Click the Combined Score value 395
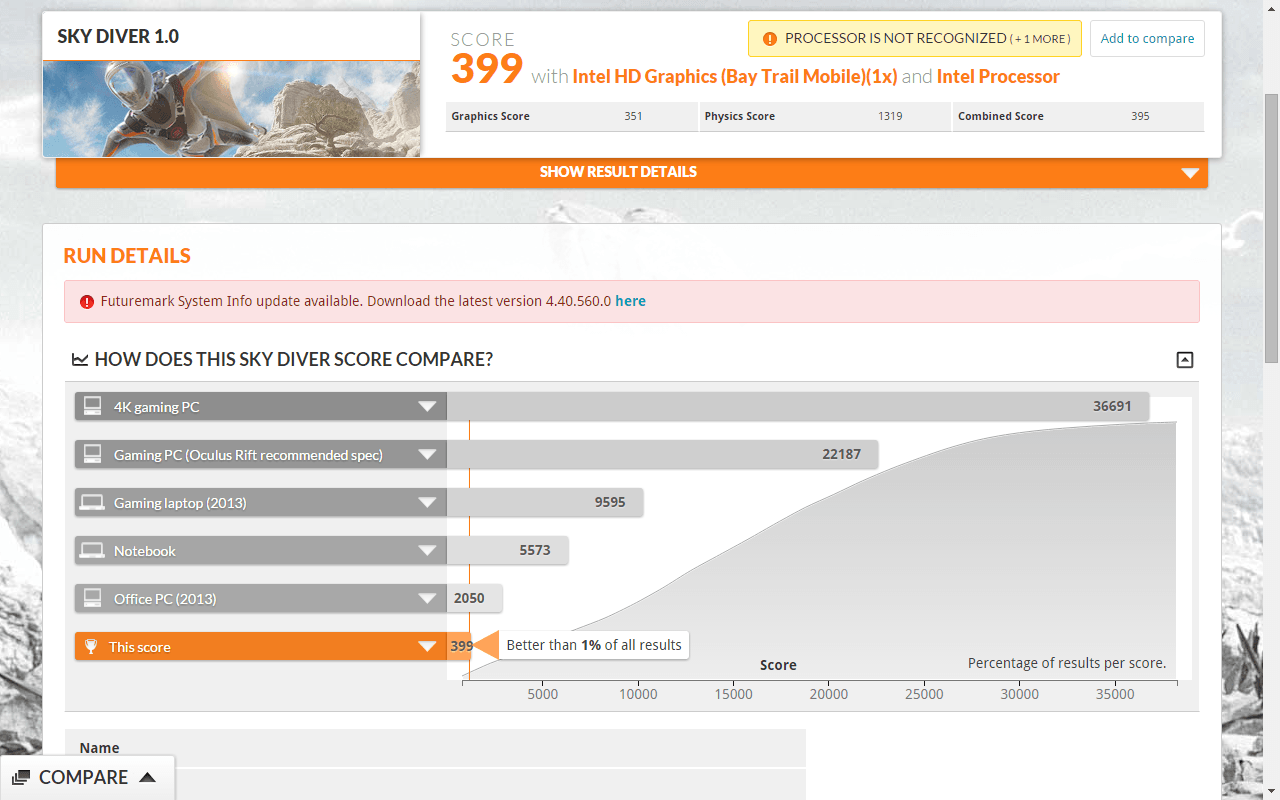 coord(1140,117)
